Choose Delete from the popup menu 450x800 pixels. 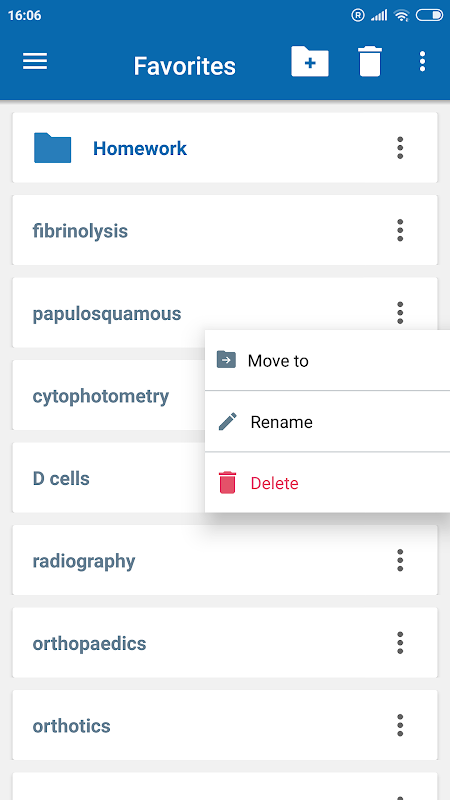pyautogui.click(x=327, y=483)
